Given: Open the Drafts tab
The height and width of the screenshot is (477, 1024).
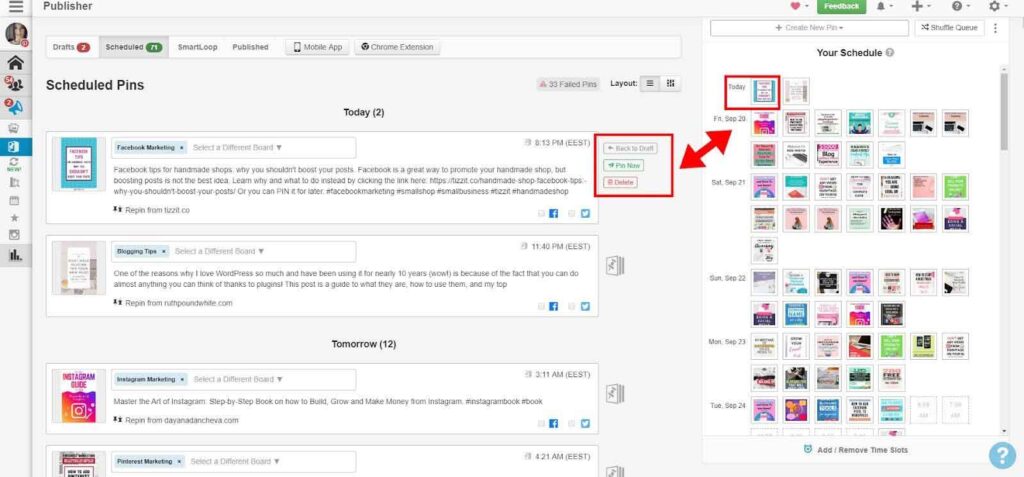Looking at the screenshot, I should [x=71, y=47].
